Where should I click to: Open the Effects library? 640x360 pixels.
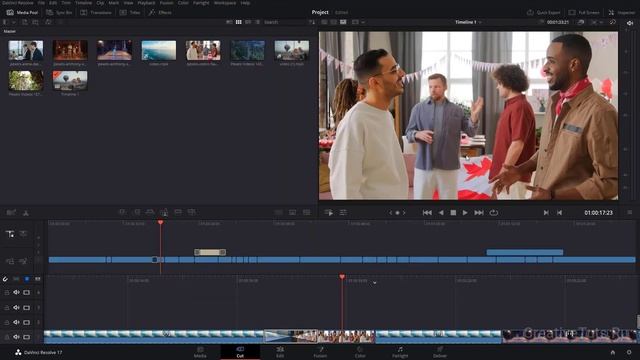160,13
